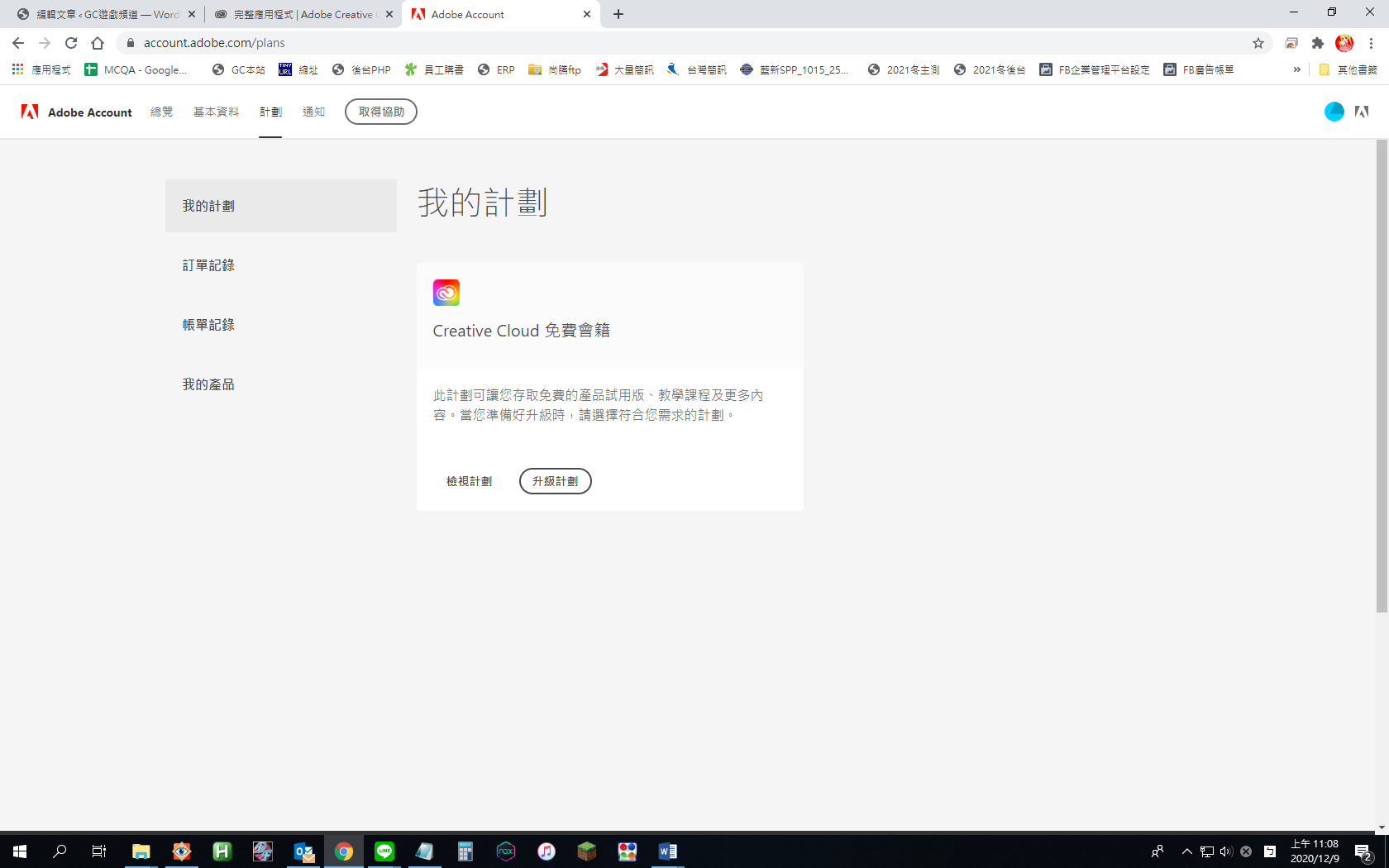Select 我的產品 in the sidebar
Screen dimensions: 1389x868
[208, 384]
